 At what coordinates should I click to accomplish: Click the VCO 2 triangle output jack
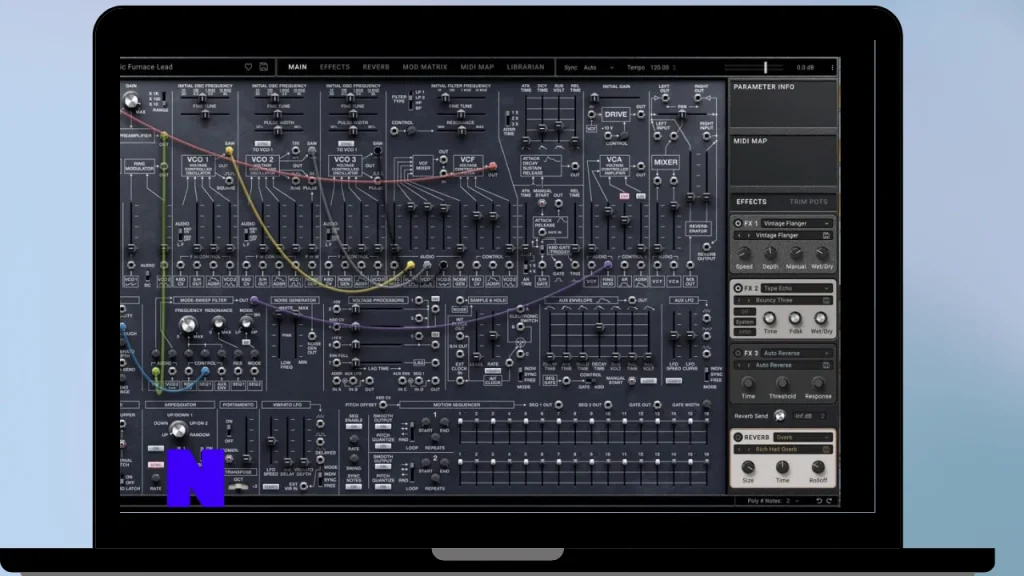tap(296, 151)
